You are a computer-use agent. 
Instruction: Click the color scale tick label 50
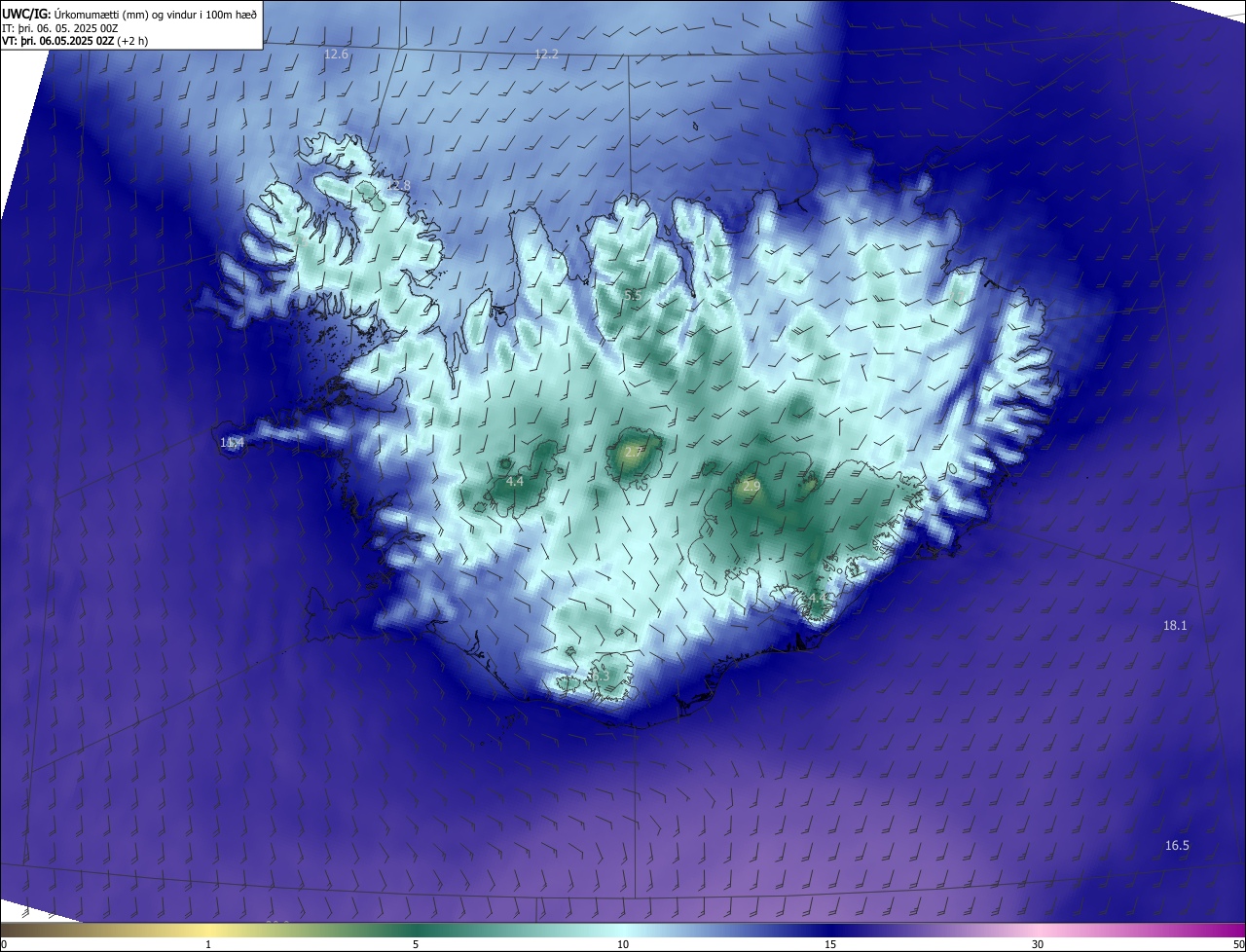[1238, 945]
